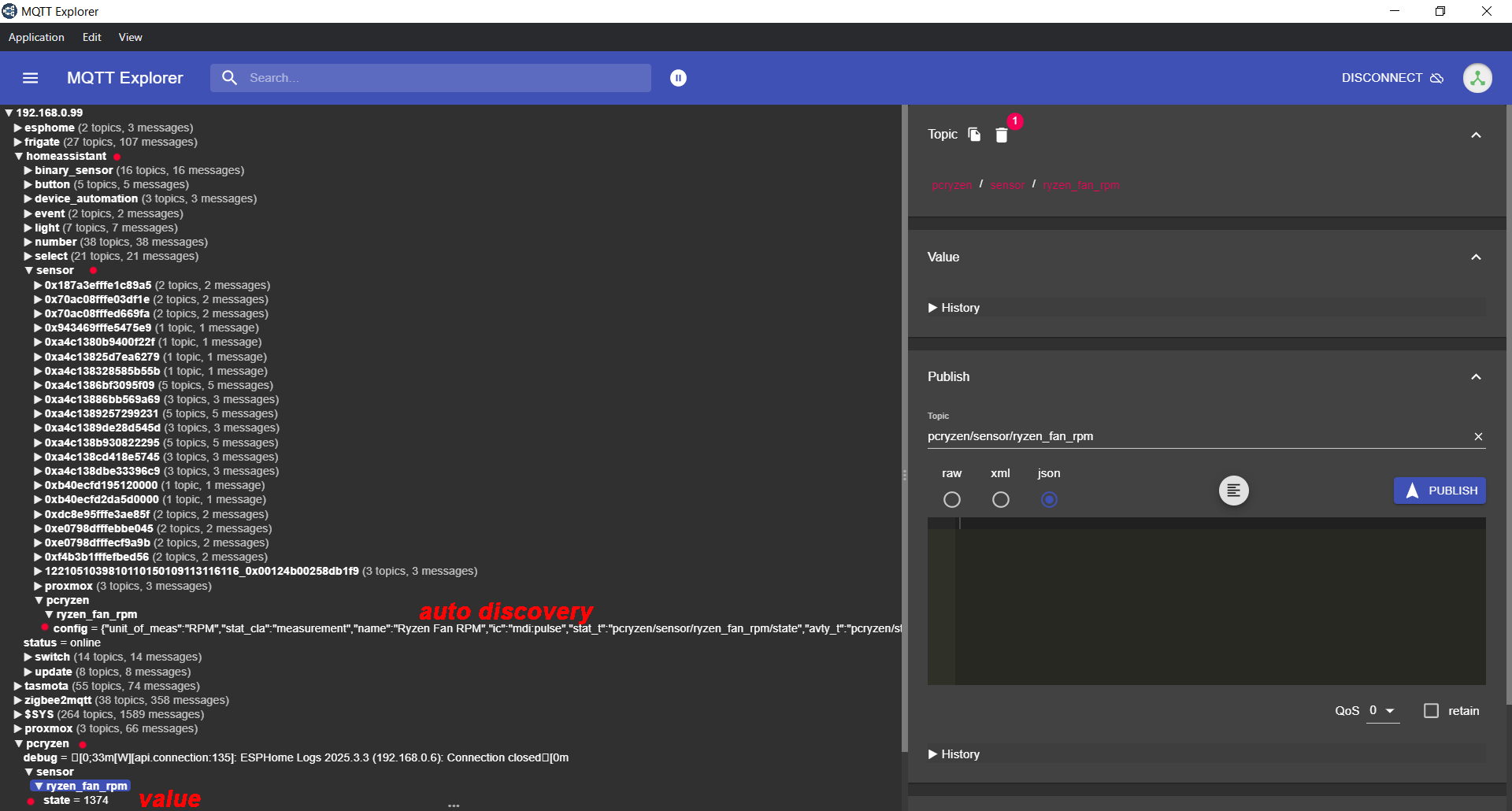Select the xml payload format

pyautogui.click(x=1001, y=500)
